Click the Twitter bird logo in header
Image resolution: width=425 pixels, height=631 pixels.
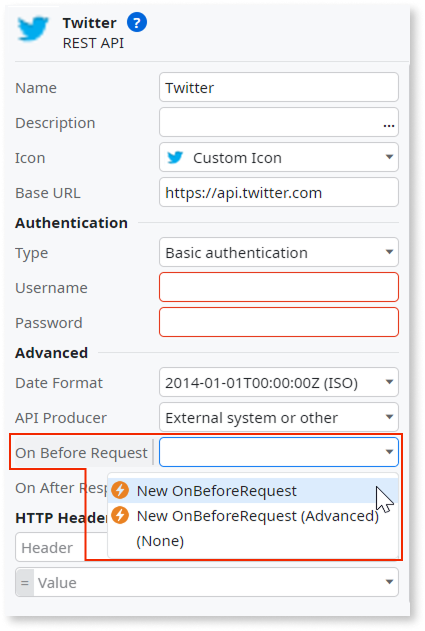(33, 29)
